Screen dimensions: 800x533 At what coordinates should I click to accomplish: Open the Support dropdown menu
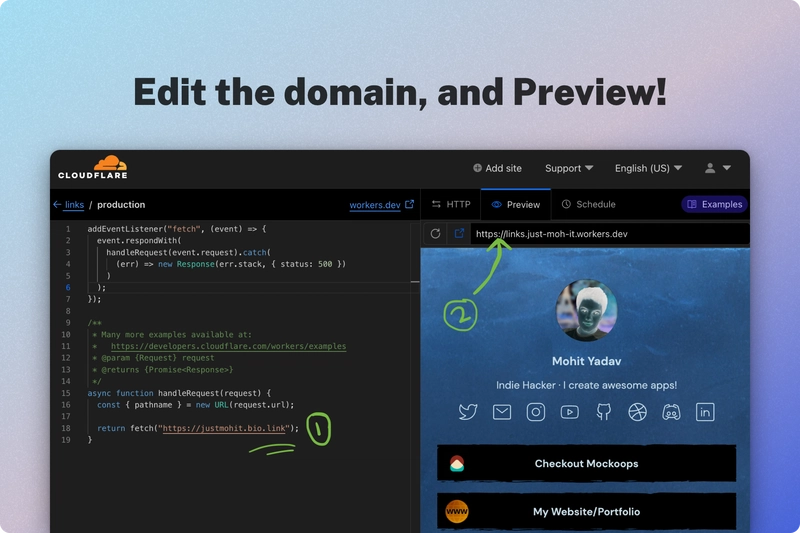[x=569, y=168]
